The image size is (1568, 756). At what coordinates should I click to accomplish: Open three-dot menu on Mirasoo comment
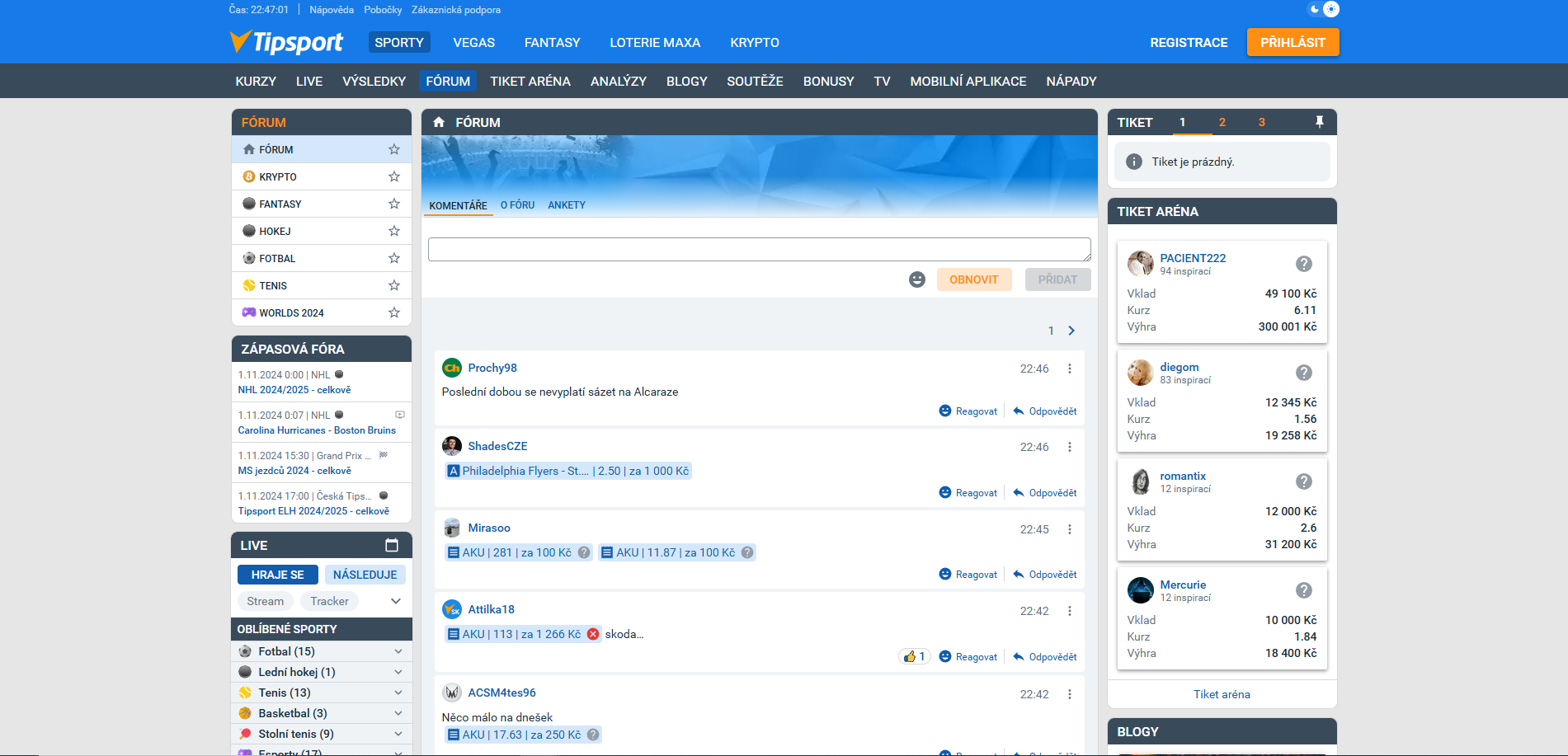(x=1070, y=529)
